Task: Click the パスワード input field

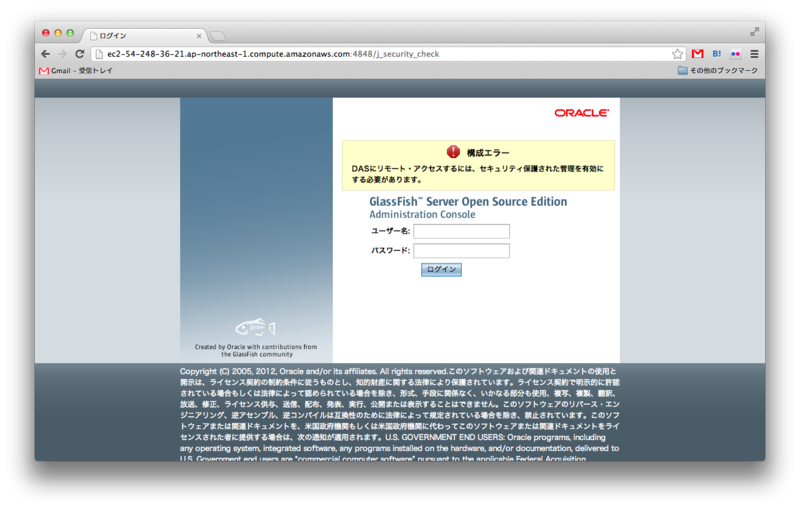Action: click(x=461, y=250)
